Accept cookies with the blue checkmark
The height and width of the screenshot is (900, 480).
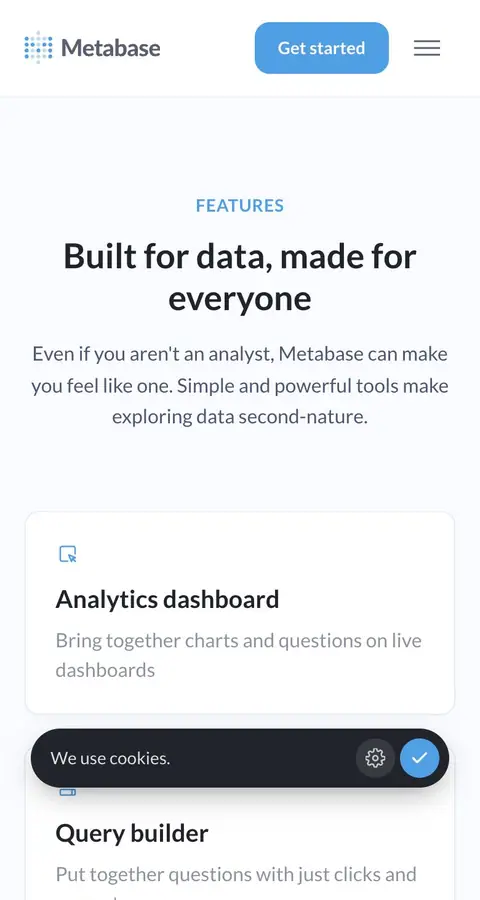(x=420, y=758)
